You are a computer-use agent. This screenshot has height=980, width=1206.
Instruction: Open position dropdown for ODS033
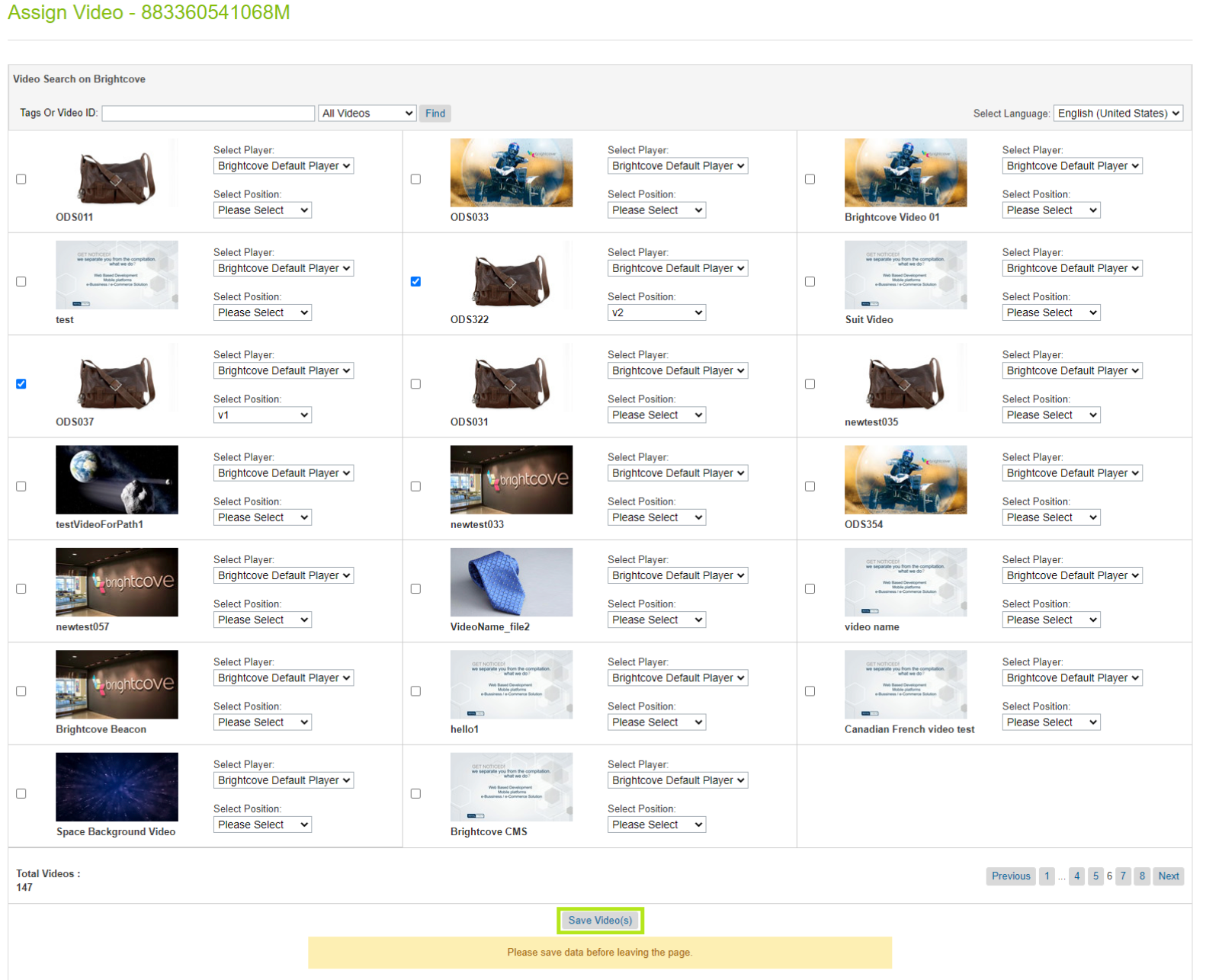pos(656,210)
